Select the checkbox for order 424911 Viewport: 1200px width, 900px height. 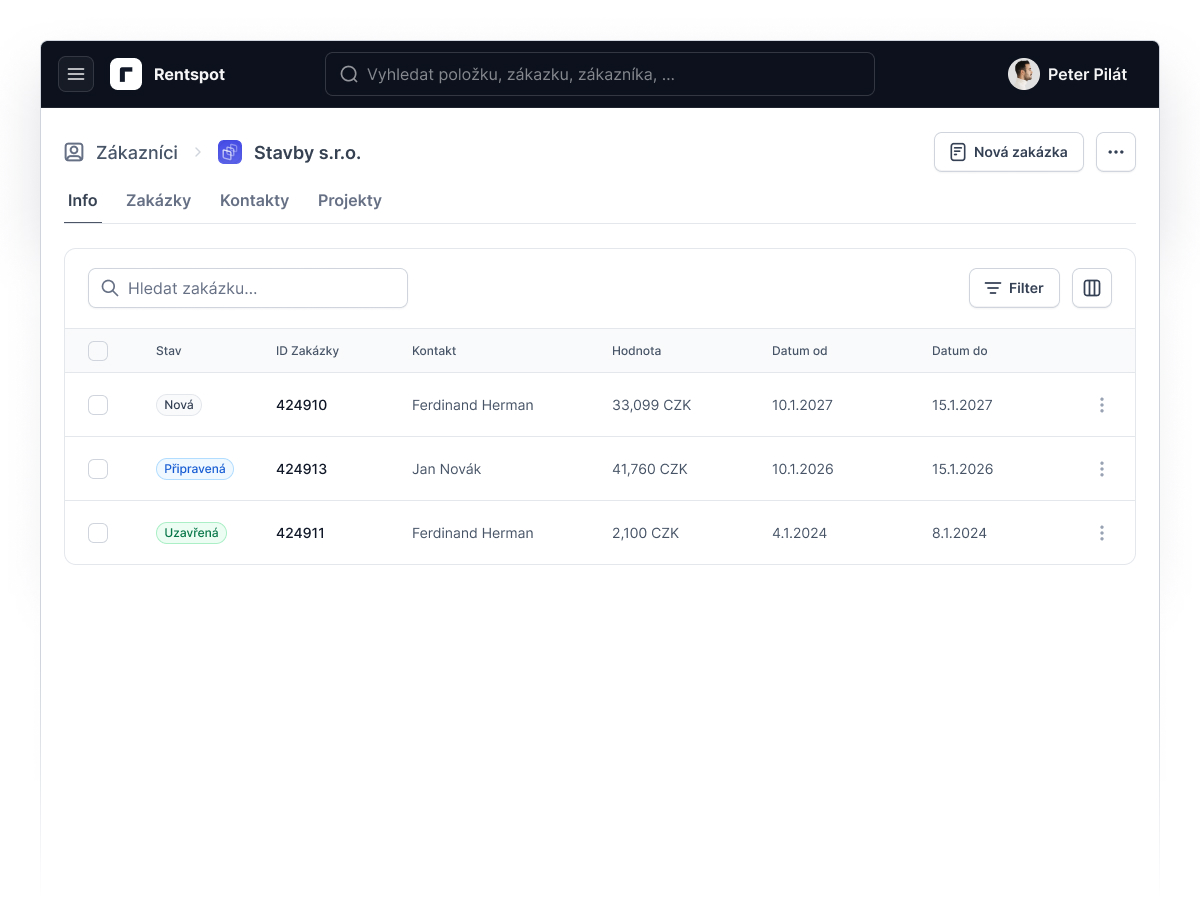tap(98, 533)
